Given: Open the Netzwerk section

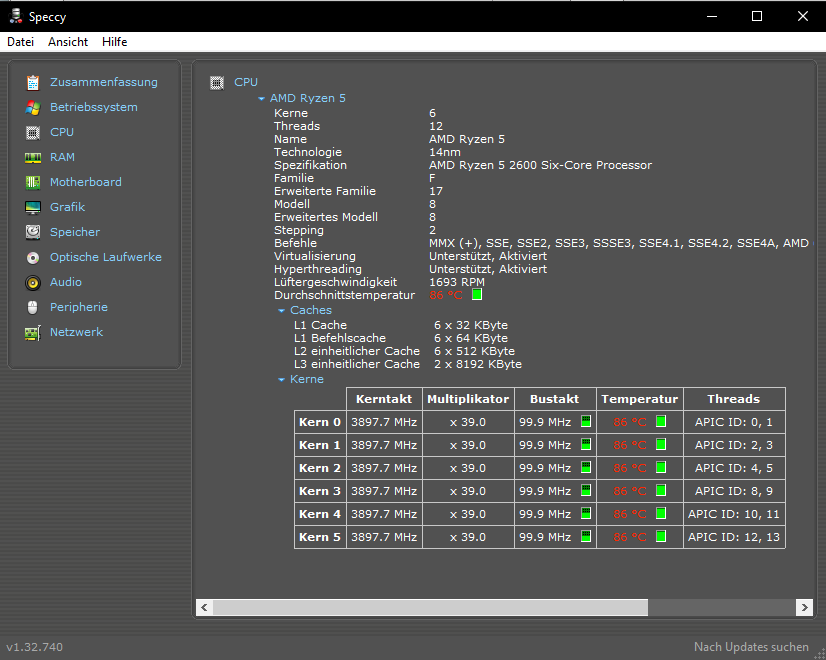Looking at the screenshot, I should (76, 332).
